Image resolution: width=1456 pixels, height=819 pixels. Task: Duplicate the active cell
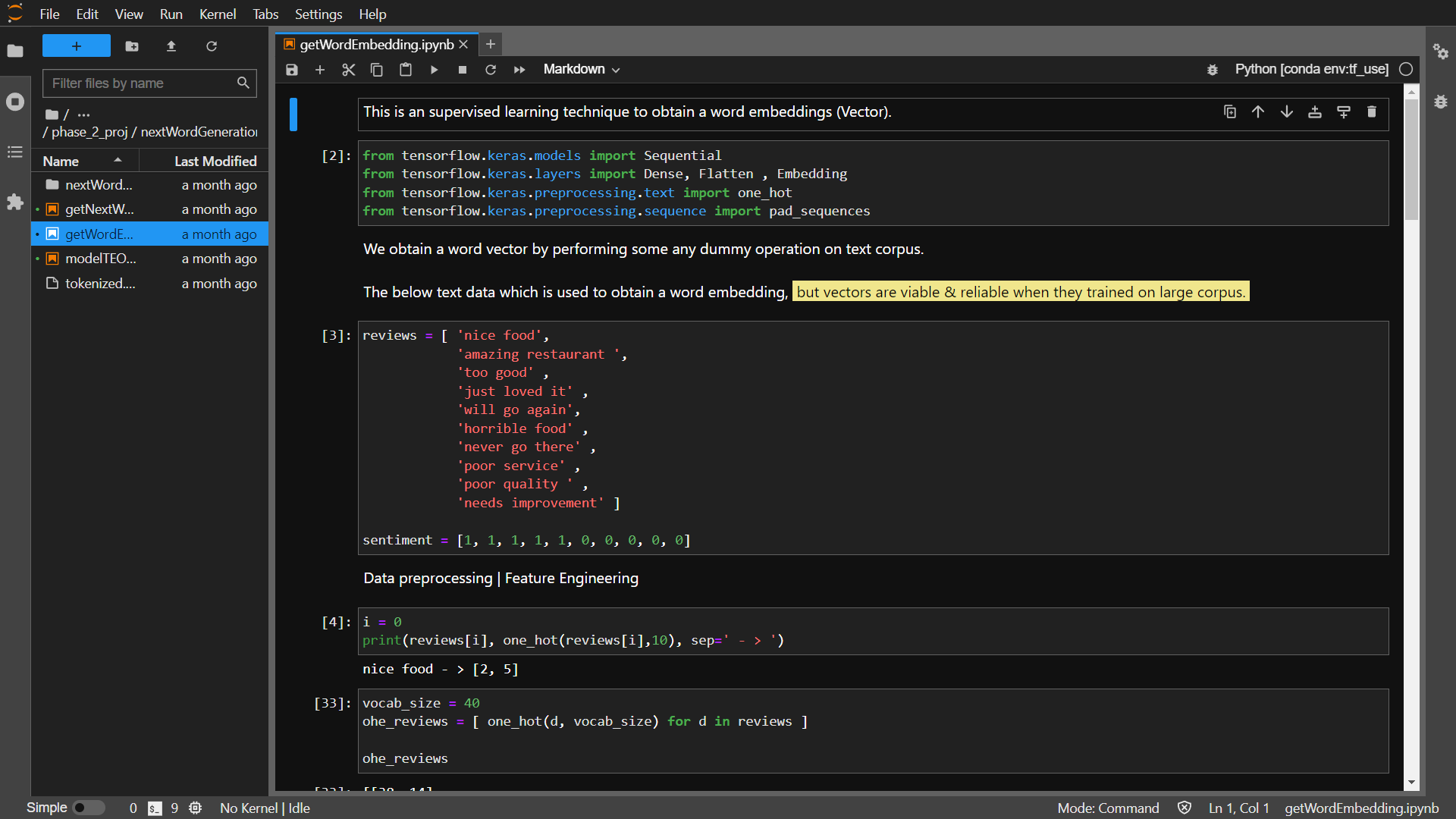point(1230,111)
